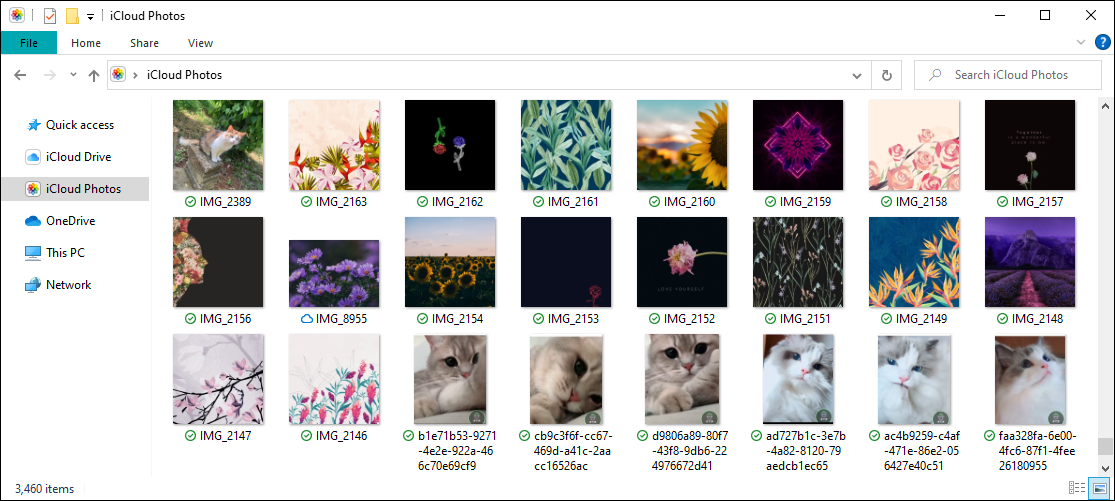Click the Search iCloud Photos box
1115x501 pixels.
pyautogui.click(x=1006, y=75)
